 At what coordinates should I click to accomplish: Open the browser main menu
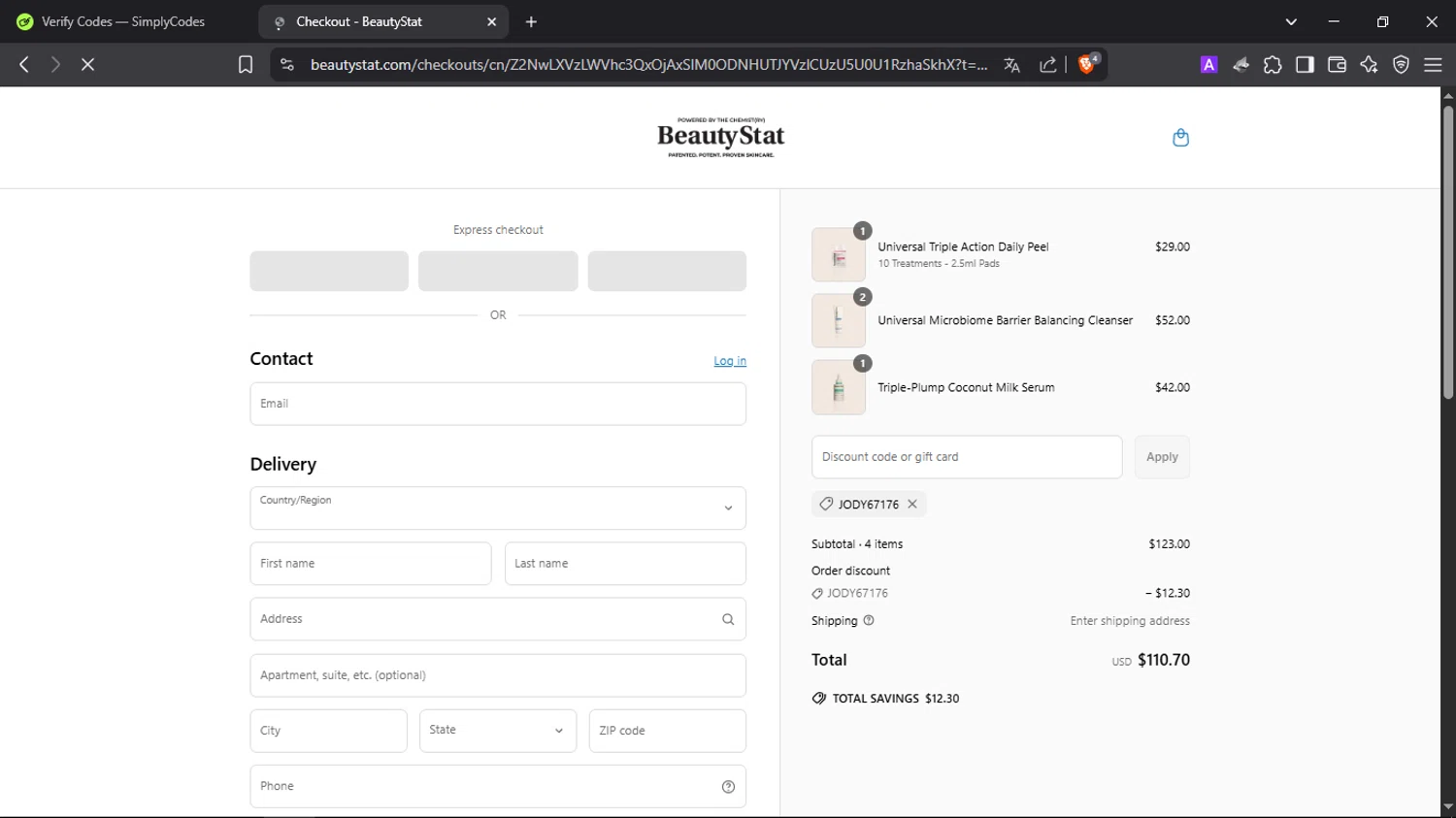1433,64
